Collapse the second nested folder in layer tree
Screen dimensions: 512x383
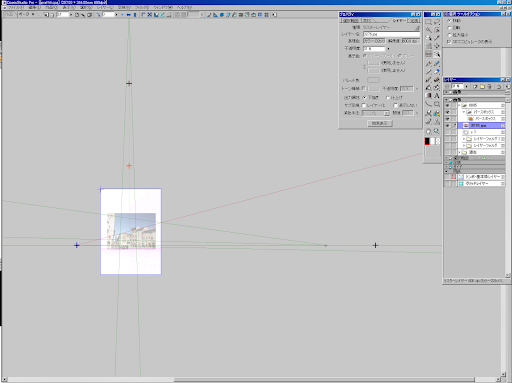pos(464,112)
